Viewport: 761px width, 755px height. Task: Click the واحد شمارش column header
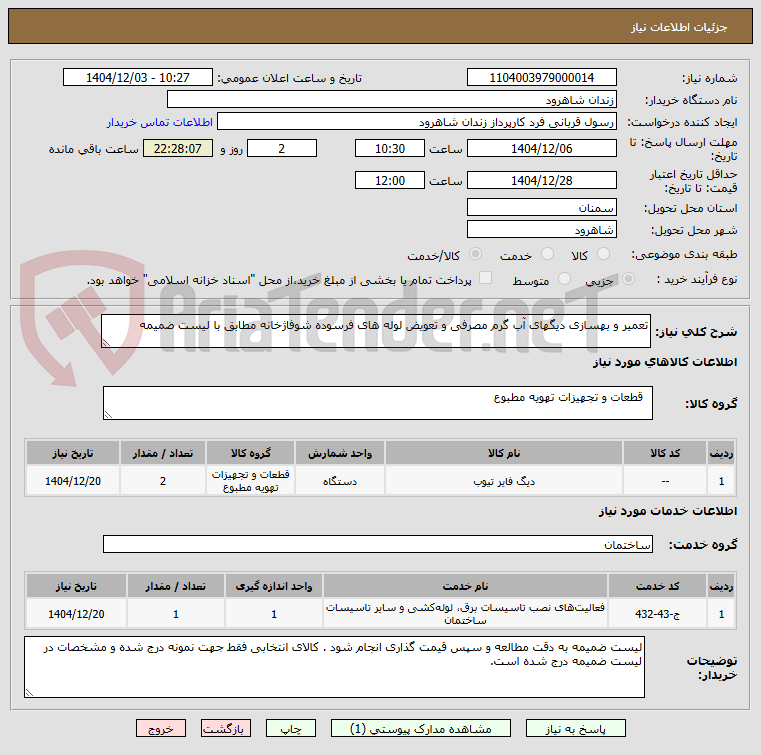pyautogui.click(x=340, y=453)
